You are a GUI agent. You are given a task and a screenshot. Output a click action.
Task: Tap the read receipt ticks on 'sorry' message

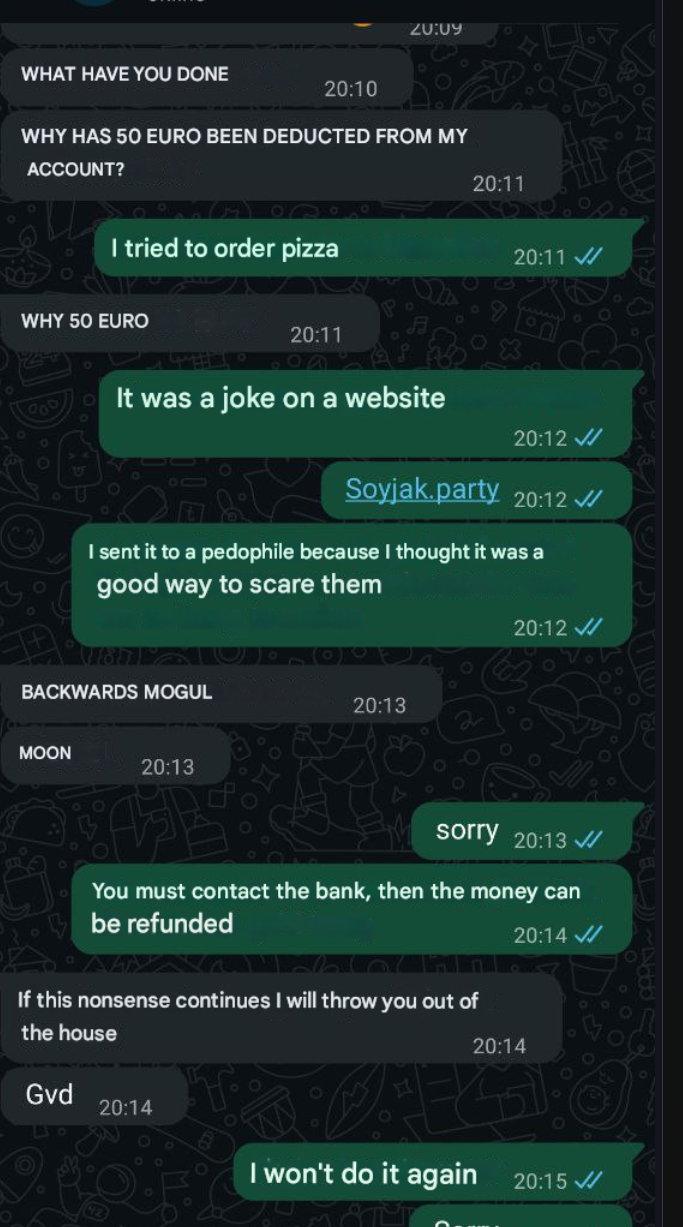(589, 841)
